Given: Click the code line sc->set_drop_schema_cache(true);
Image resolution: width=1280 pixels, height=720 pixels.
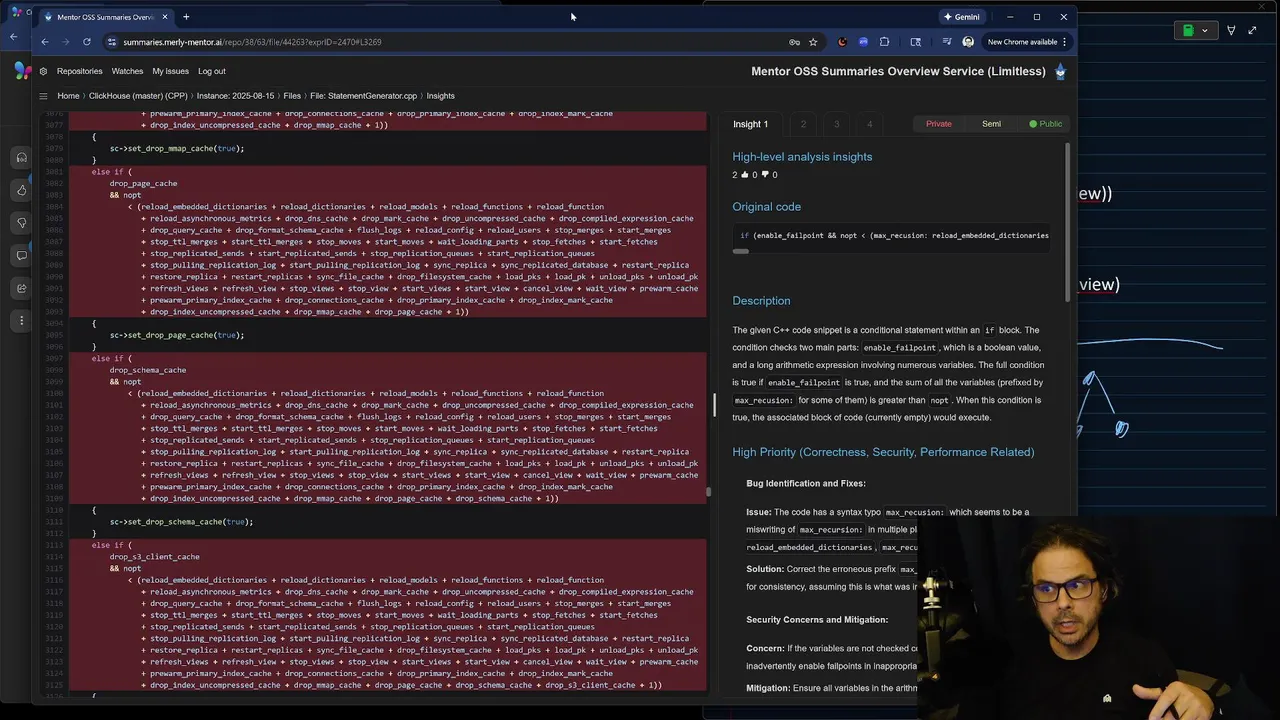Looking at the screenshot, I should point(181,522).
